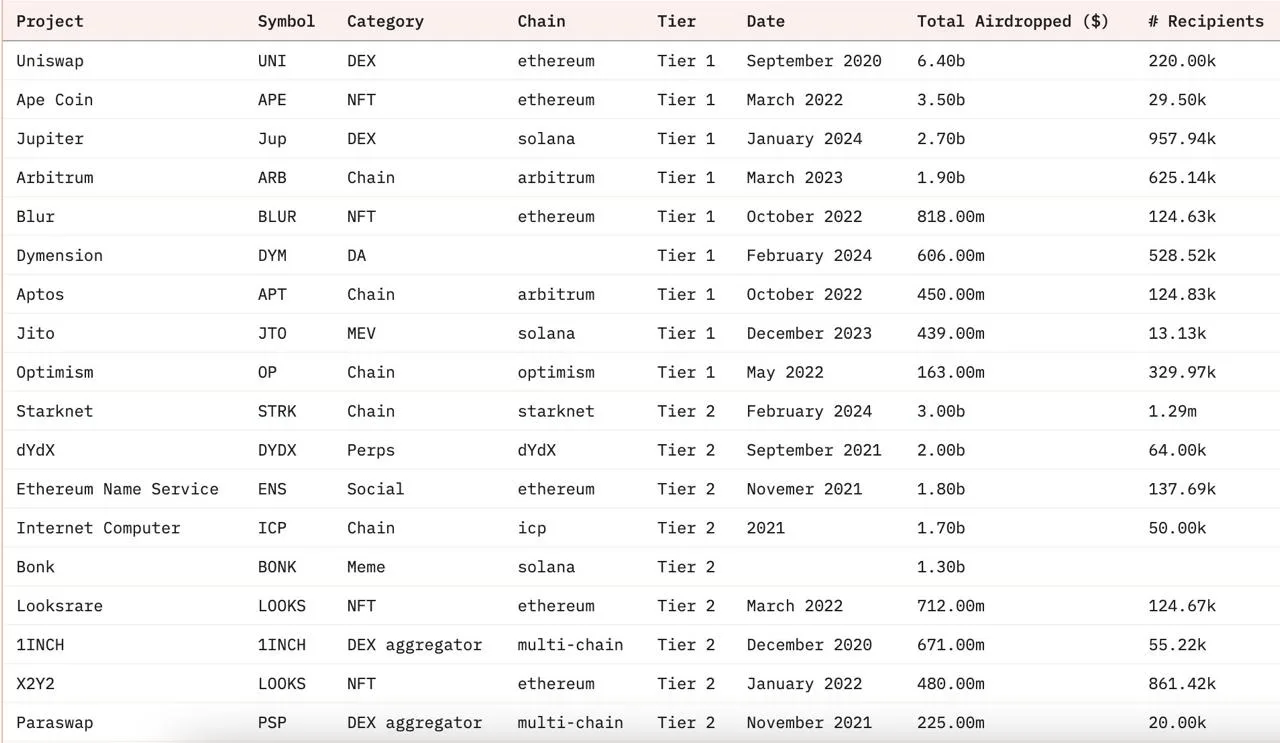Select the 6.40b airdropped value
This screenshot has width=1280, height=743.
coord(941,61)
